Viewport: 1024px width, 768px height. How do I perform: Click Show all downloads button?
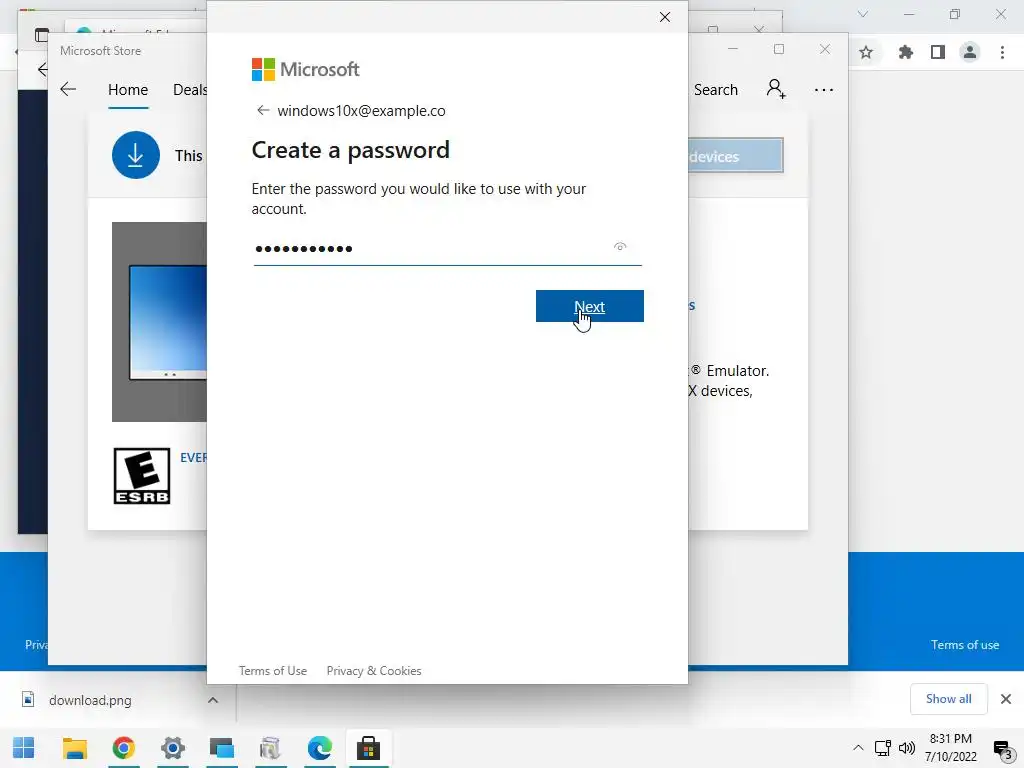[x=948, y=699]
